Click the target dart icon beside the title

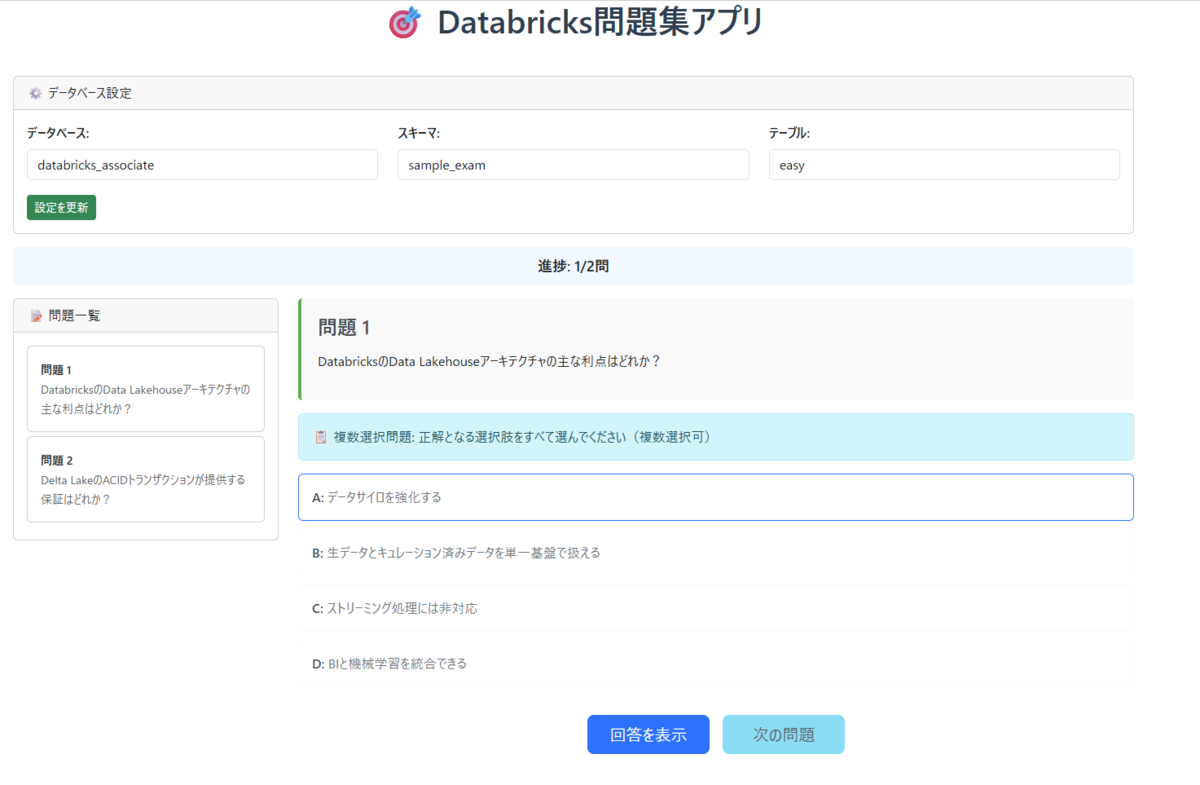[404, 23]
